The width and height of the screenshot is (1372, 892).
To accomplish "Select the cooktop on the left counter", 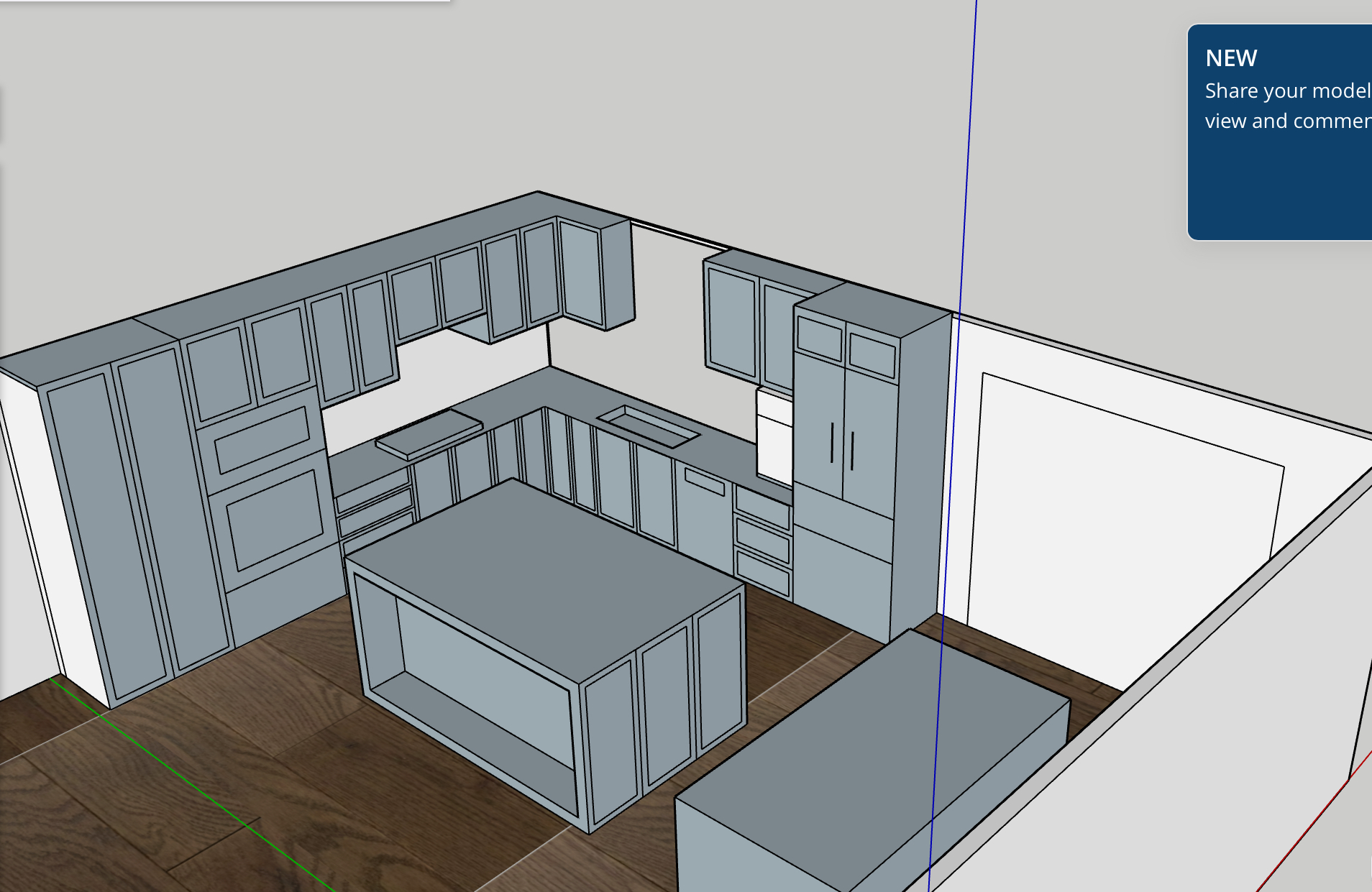I will (429, 433).
